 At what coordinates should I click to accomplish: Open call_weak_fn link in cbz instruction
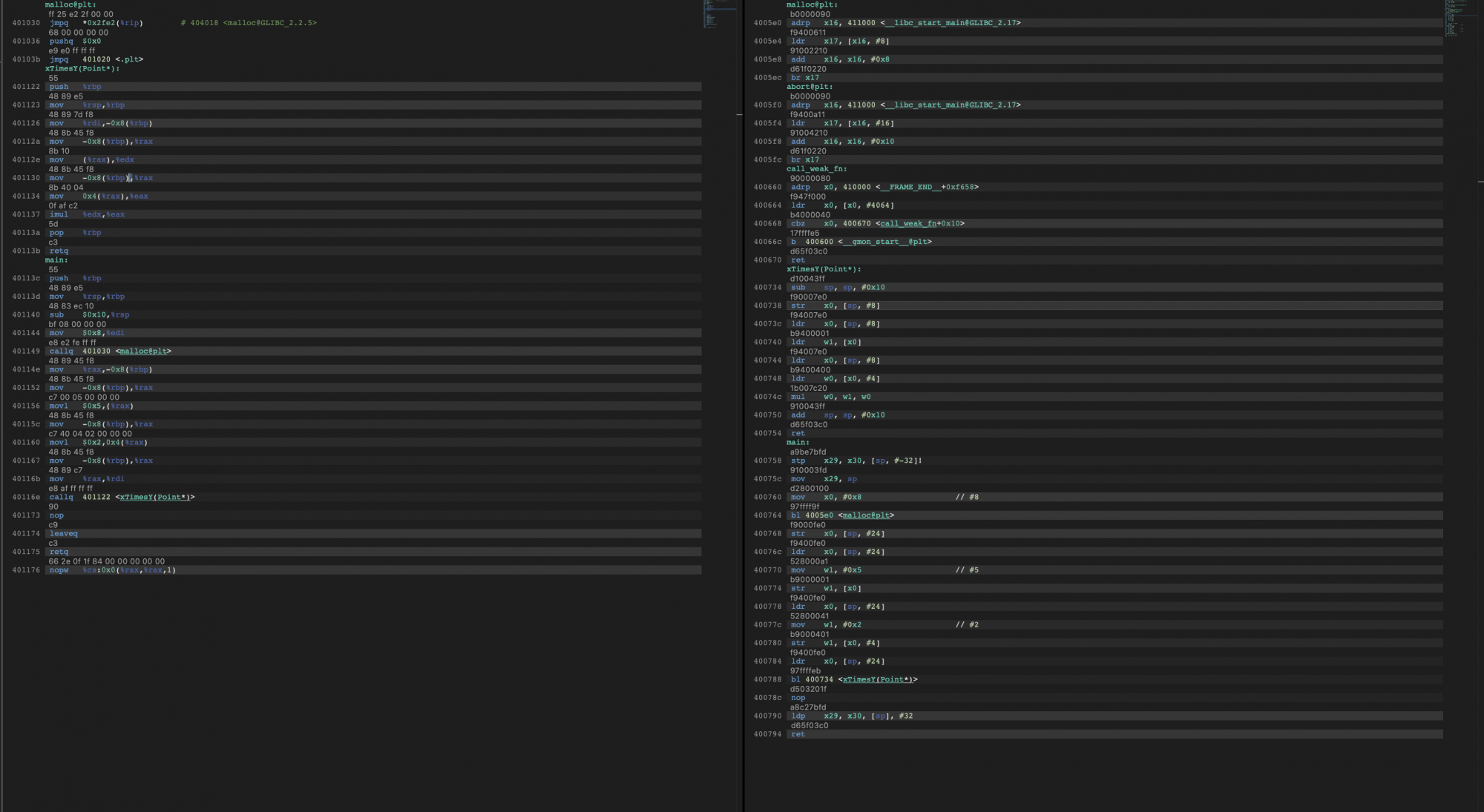[908, 224]
